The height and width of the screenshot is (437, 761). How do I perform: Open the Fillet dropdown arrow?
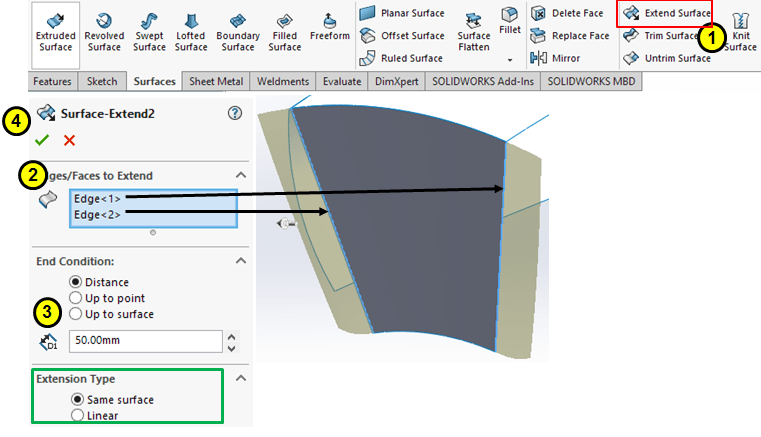[510, 60]
